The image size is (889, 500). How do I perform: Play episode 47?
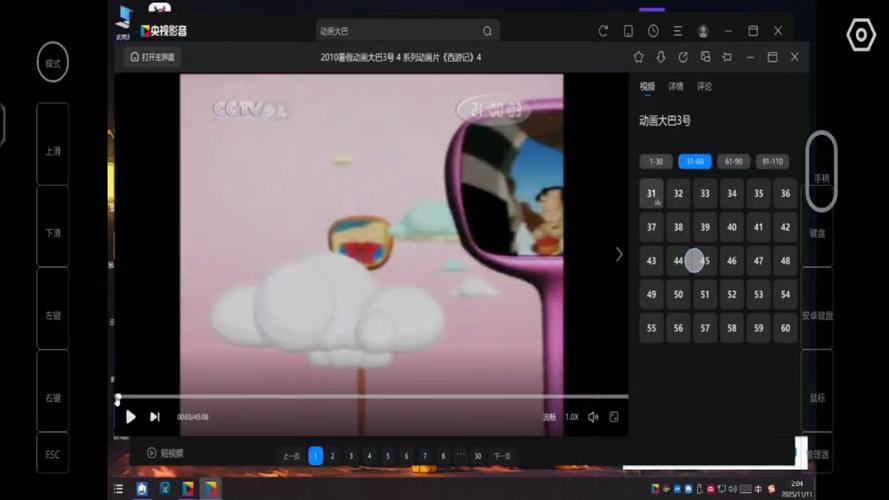click(759, 261)
